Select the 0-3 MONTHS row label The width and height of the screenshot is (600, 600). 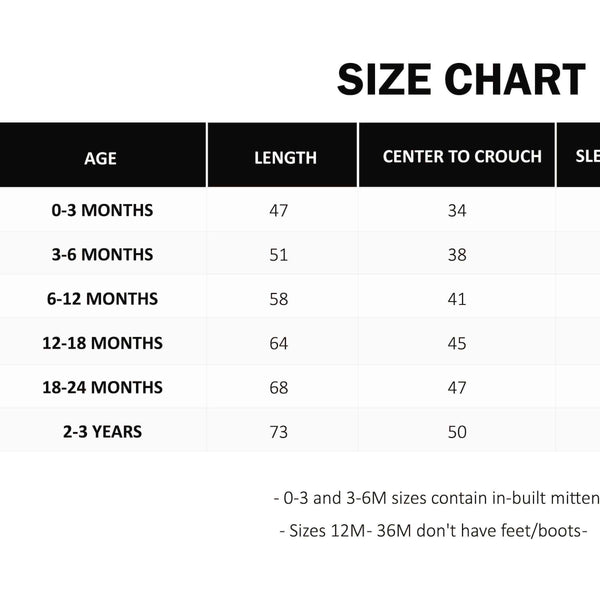pyautogui.click(x=102, y=210)
